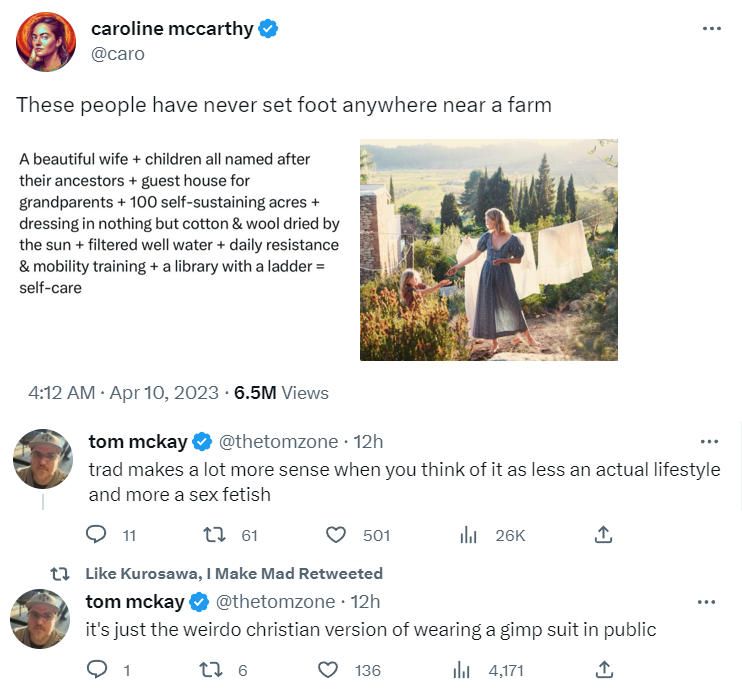Reply to the gimp suit tweet
Image resolution: width=742 pixels, height=692 pixels.
[97, 669]
